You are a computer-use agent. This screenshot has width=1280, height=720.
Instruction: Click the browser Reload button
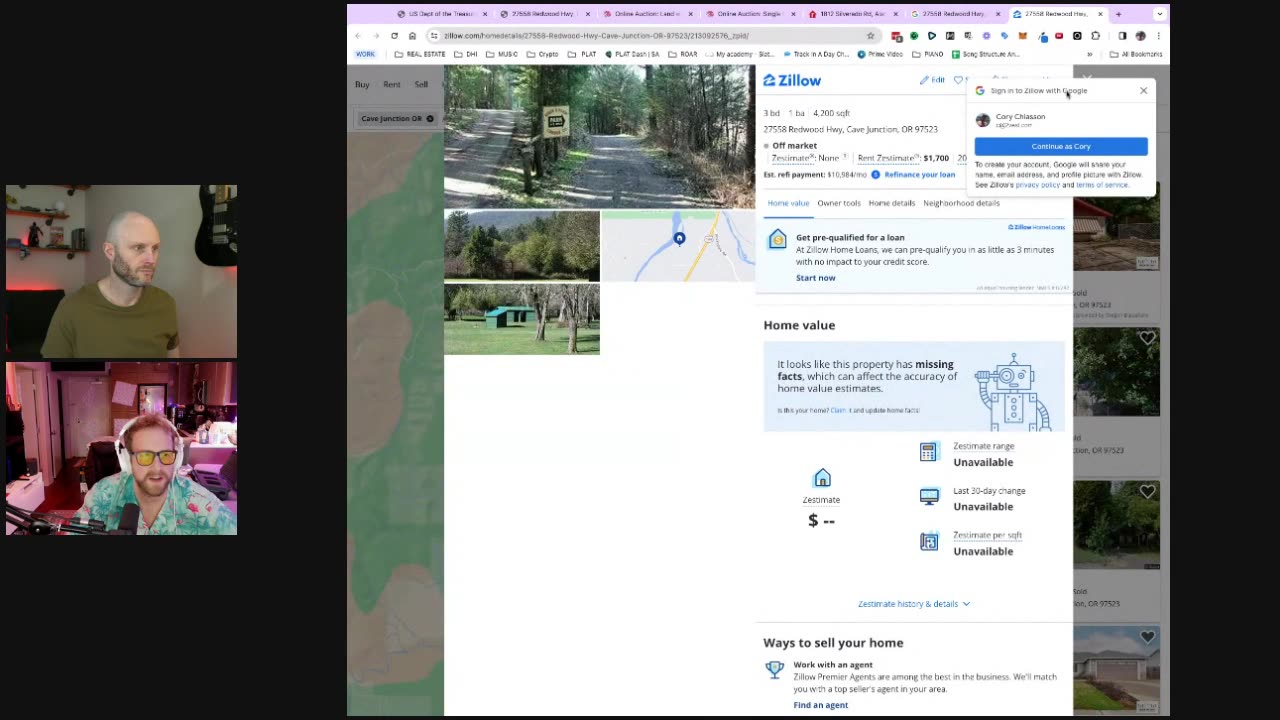[394, 36]
